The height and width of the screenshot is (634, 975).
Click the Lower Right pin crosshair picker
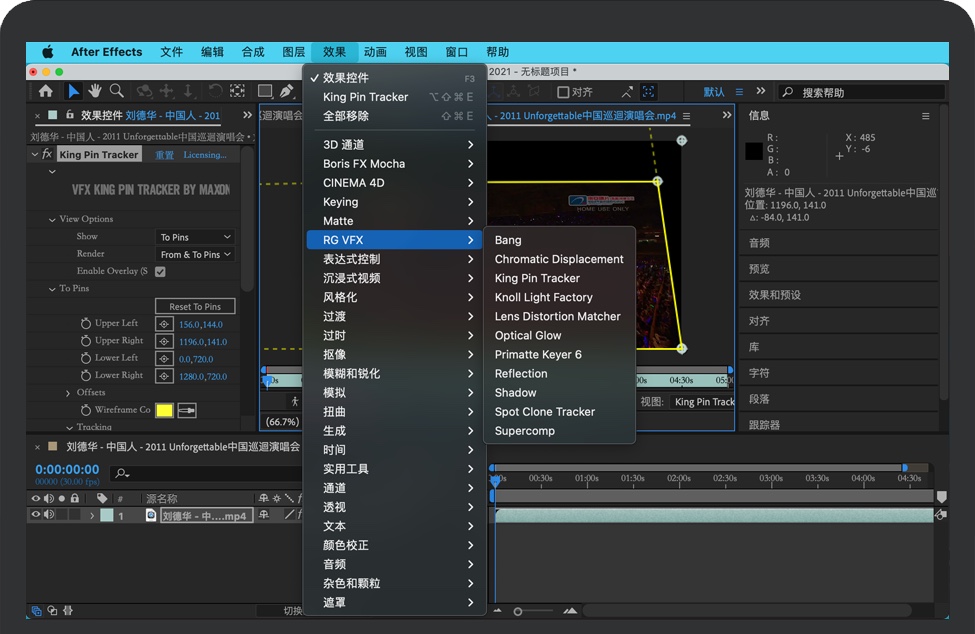164,376
